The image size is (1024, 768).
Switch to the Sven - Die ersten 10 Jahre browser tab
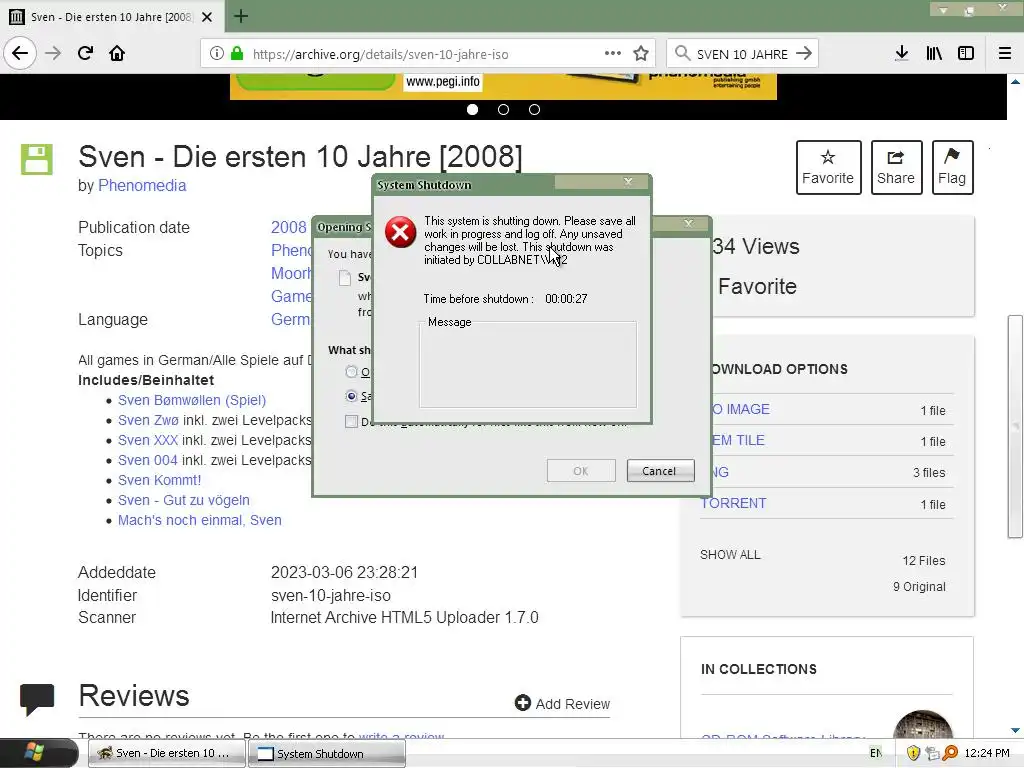pos(111,17)
